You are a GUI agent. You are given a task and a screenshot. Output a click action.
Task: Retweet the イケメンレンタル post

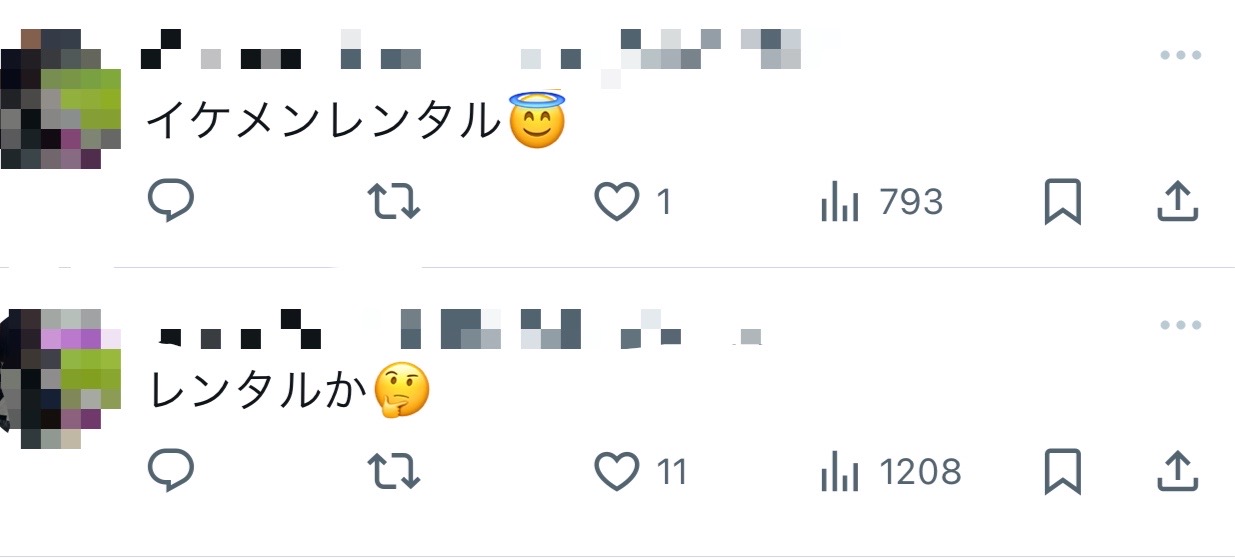pyautogui.click(x=394, y=201)
